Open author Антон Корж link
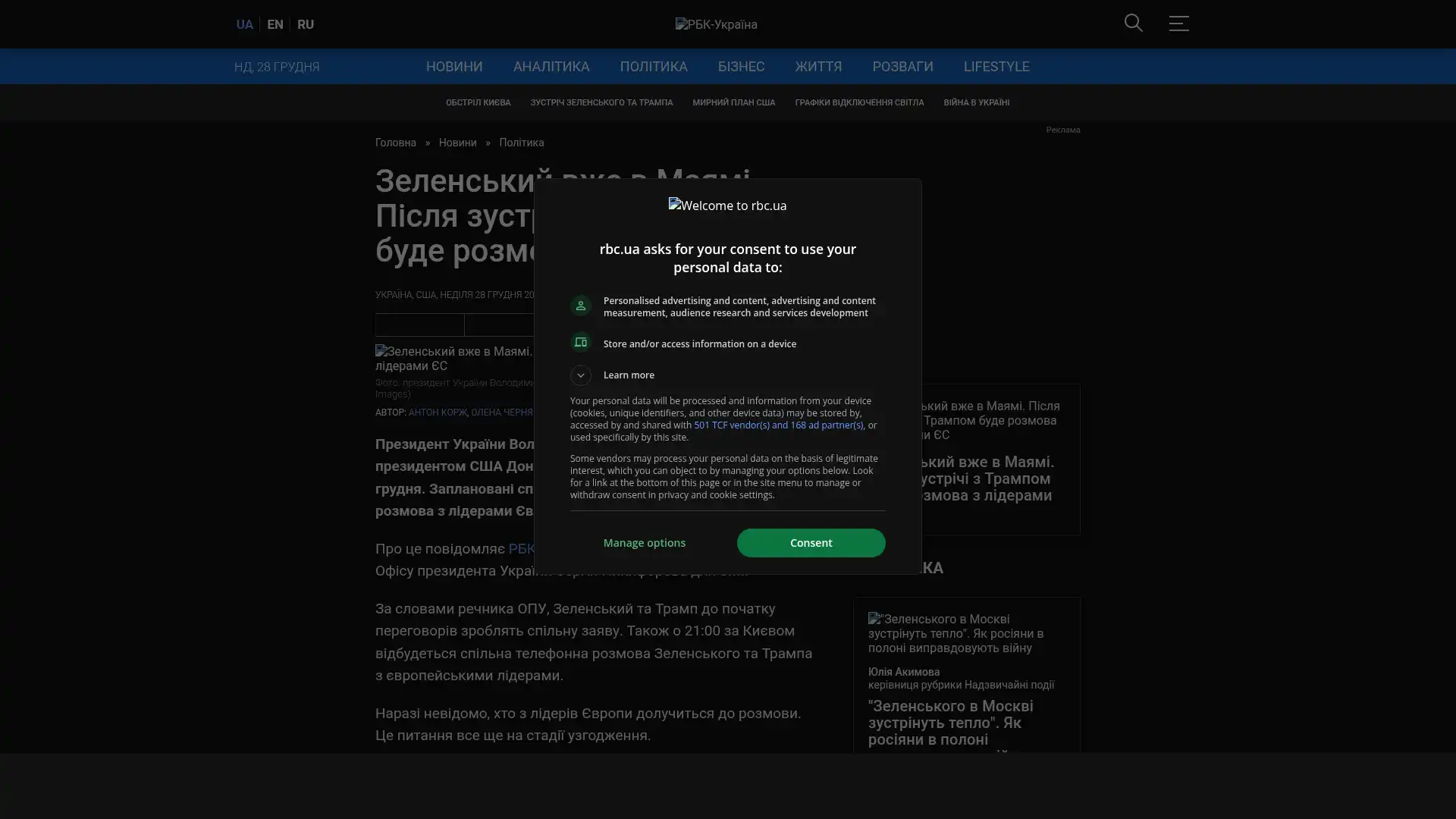 coord(438,413)
